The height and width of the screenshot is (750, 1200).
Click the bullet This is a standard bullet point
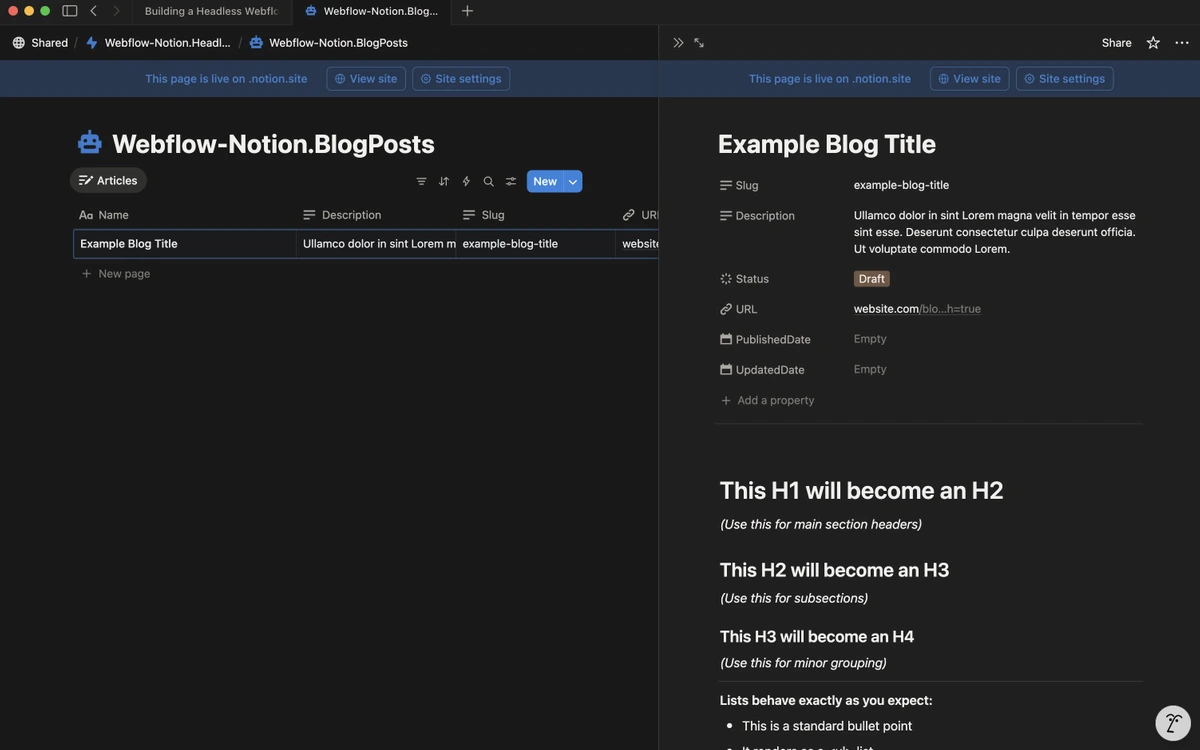[827, 726]
